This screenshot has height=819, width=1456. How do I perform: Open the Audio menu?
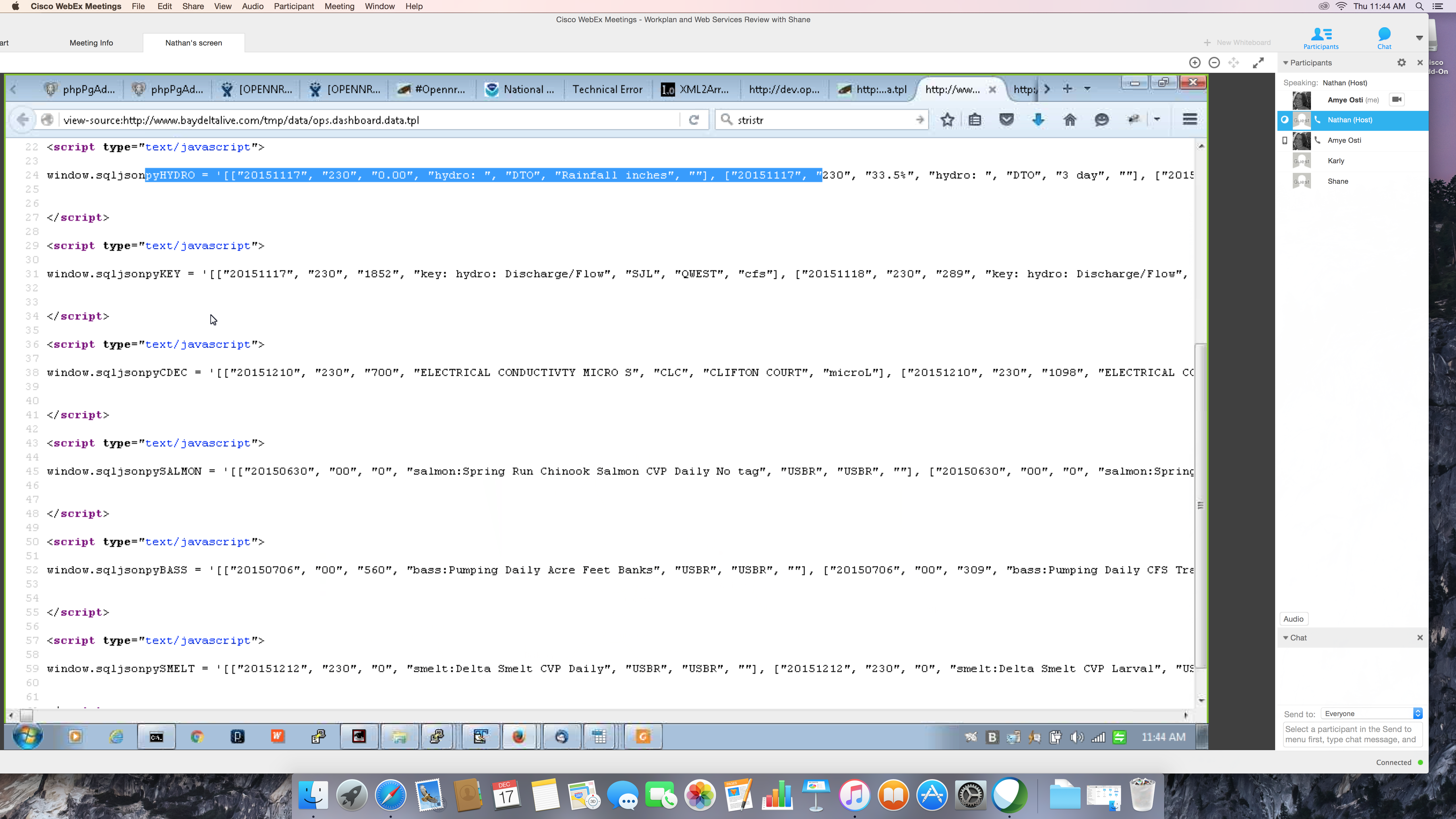253,6
